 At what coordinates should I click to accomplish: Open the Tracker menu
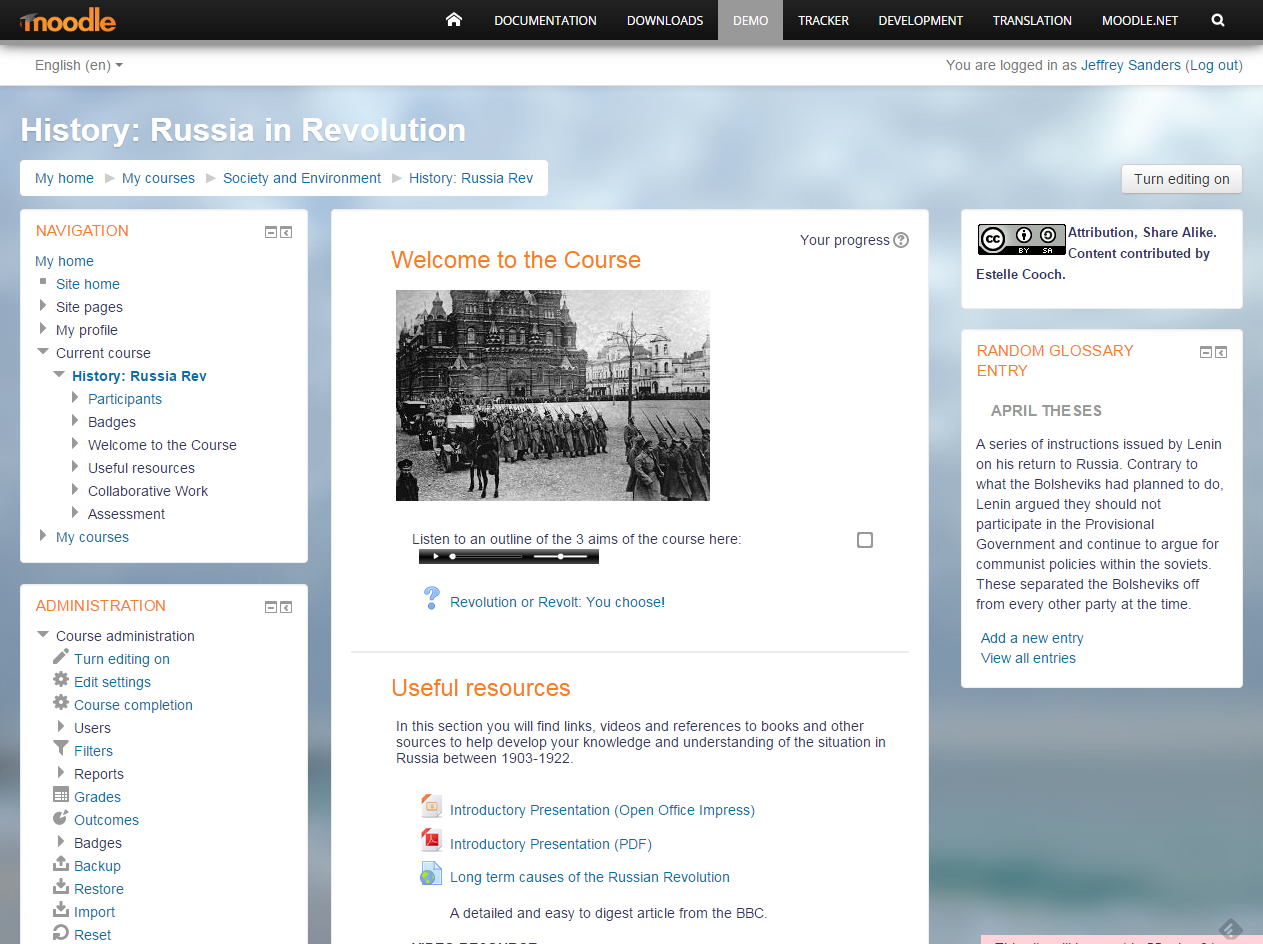[x=824, y=20]
